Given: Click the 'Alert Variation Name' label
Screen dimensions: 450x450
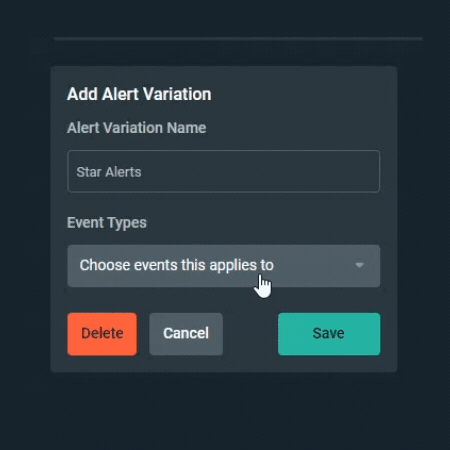Looking at the screenshot, I should tap(136, 128).
